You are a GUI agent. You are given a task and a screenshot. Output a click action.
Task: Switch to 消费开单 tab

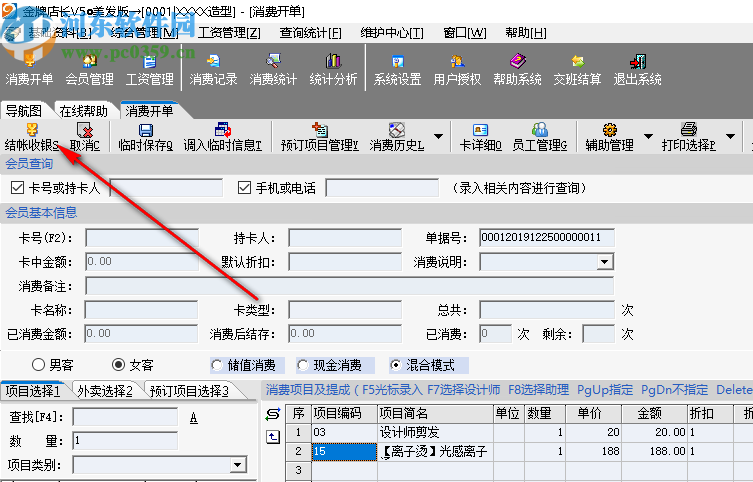(x=149, y=111)
